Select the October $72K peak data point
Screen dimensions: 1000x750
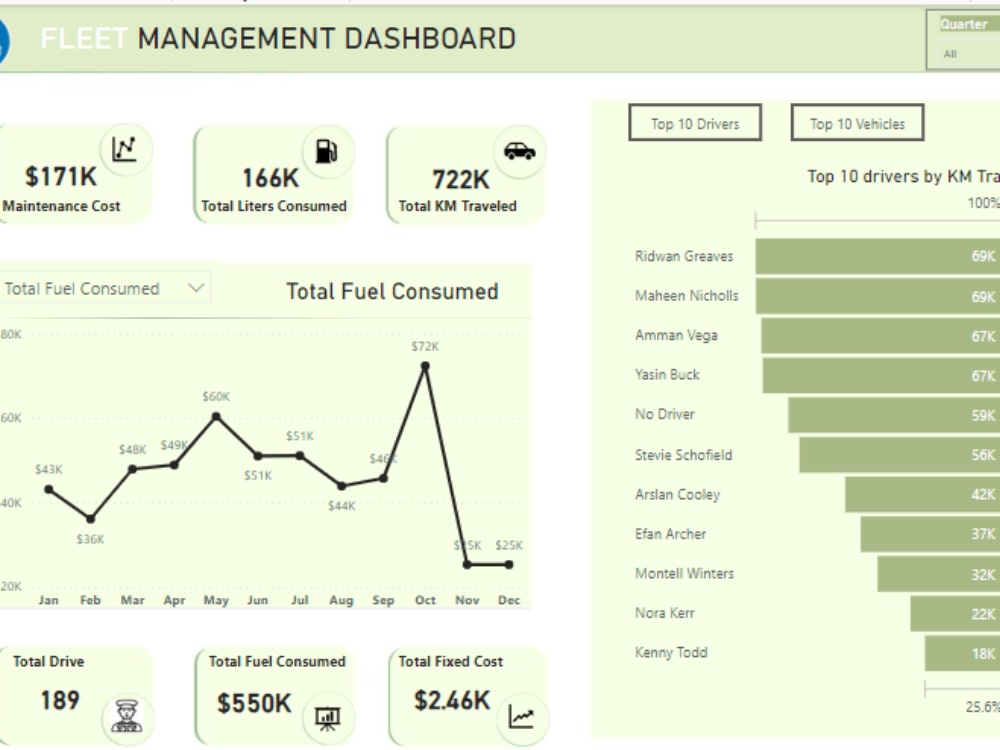424,366
